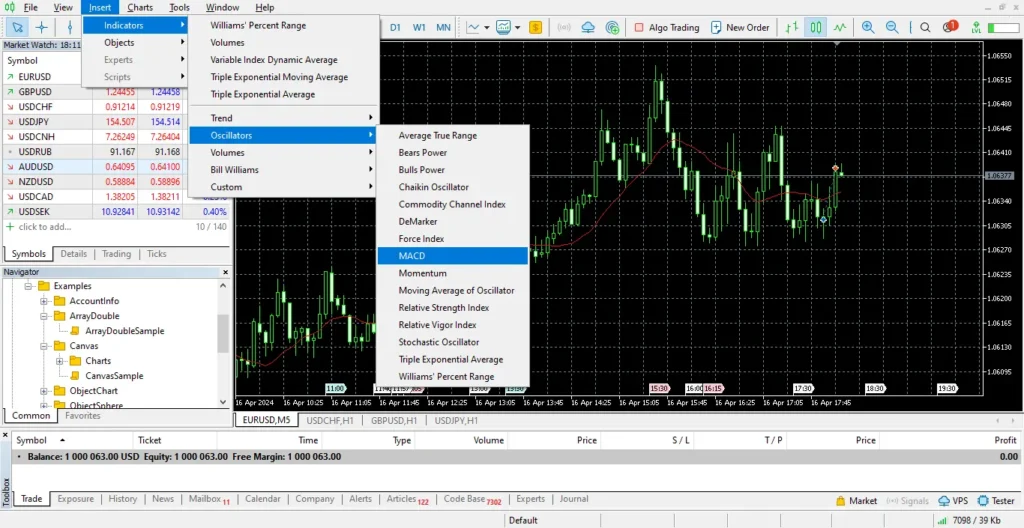The width and height of the screenshot is (1024, 528).
Task: Click the green LVL level icon
Action: pos(976,27)
